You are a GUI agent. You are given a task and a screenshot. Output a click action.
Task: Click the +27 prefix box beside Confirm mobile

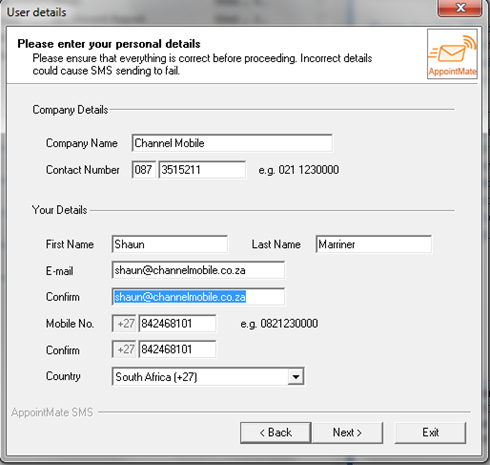click(124, 349)
